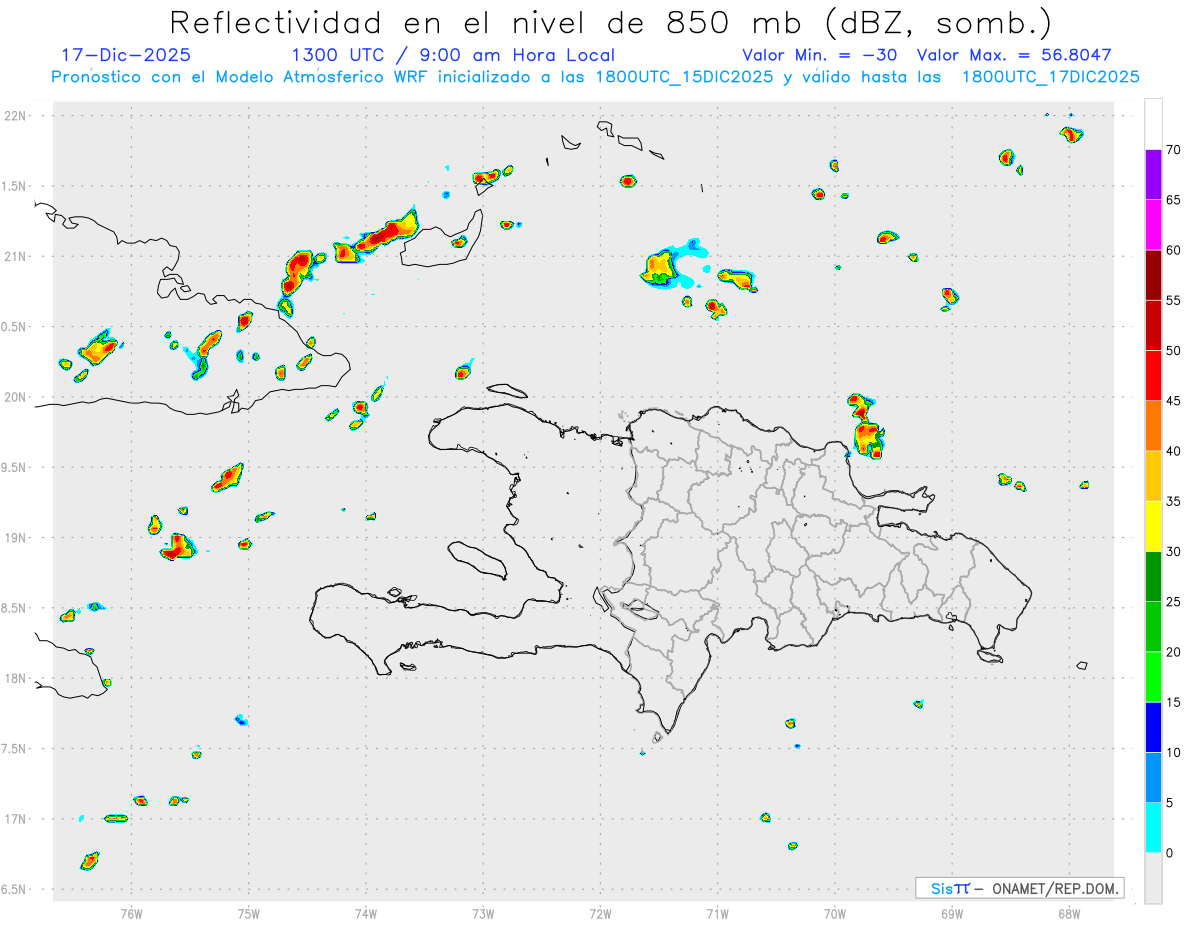Click the purple 65–70 dBZ colorbar segment
The height and width of the screenshot is (927, 1200).
(1153, 175)
